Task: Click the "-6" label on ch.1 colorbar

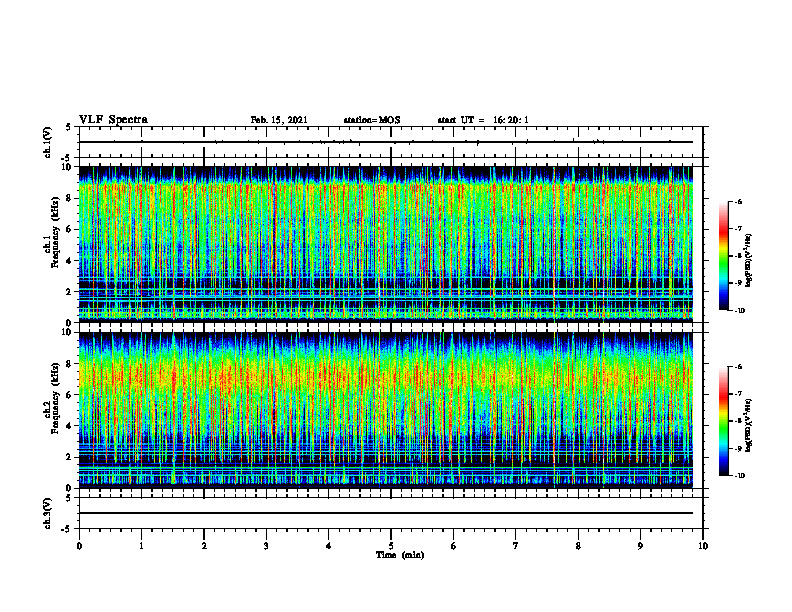Action: (x=738, y=201)
